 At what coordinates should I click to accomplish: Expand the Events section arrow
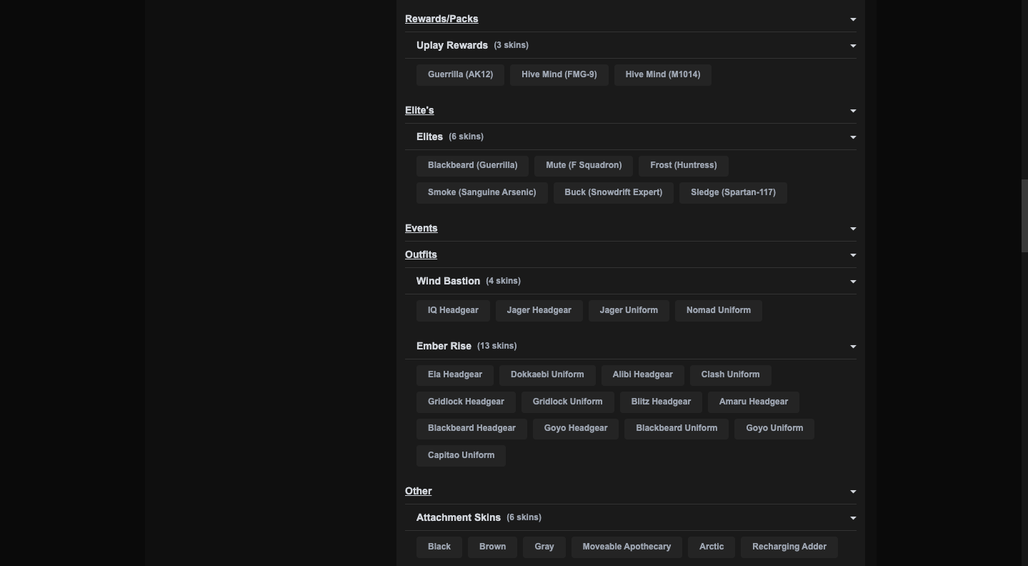pos(853,229)
